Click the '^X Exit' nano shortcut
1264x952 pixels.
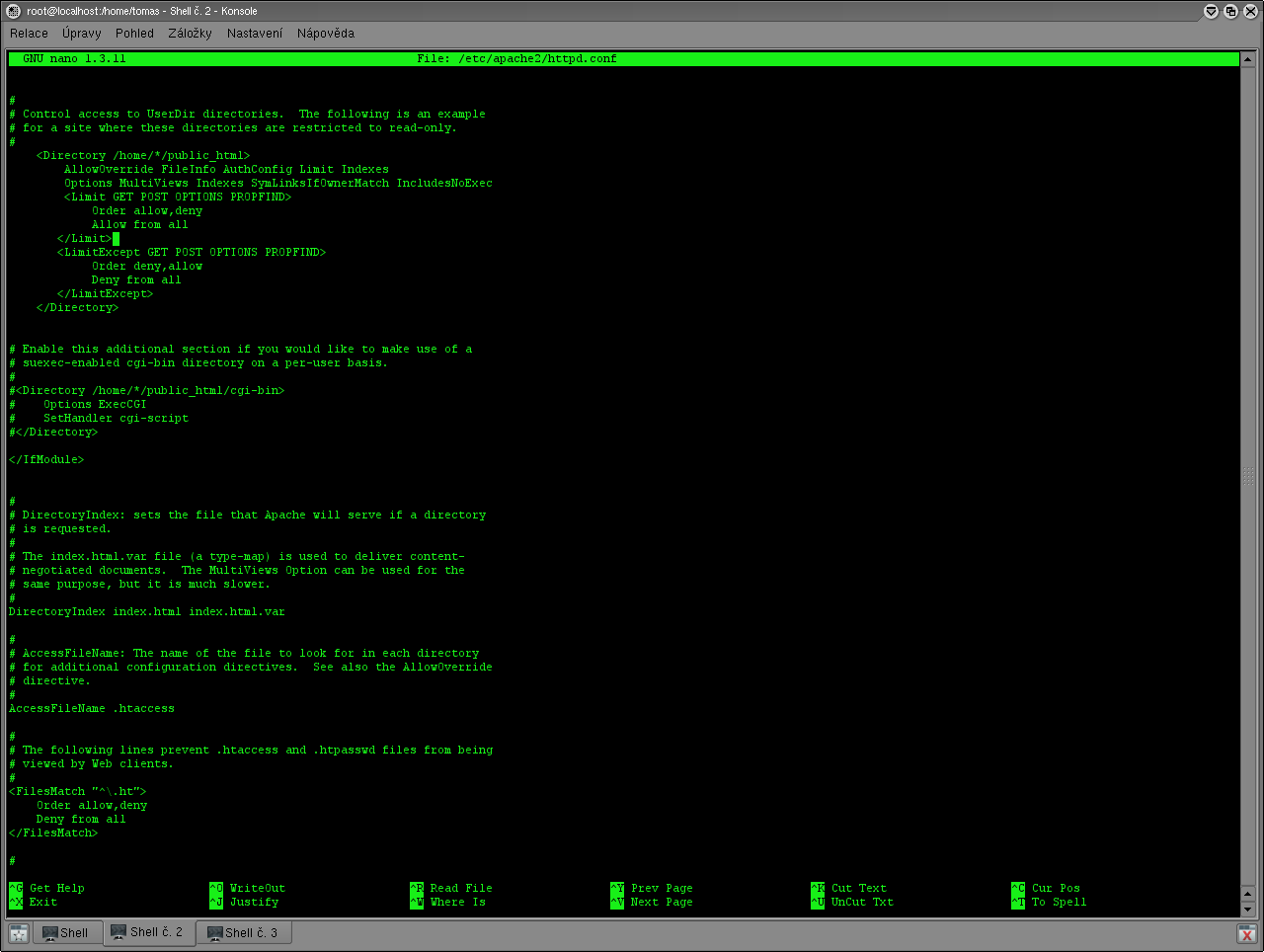[33, 903]
